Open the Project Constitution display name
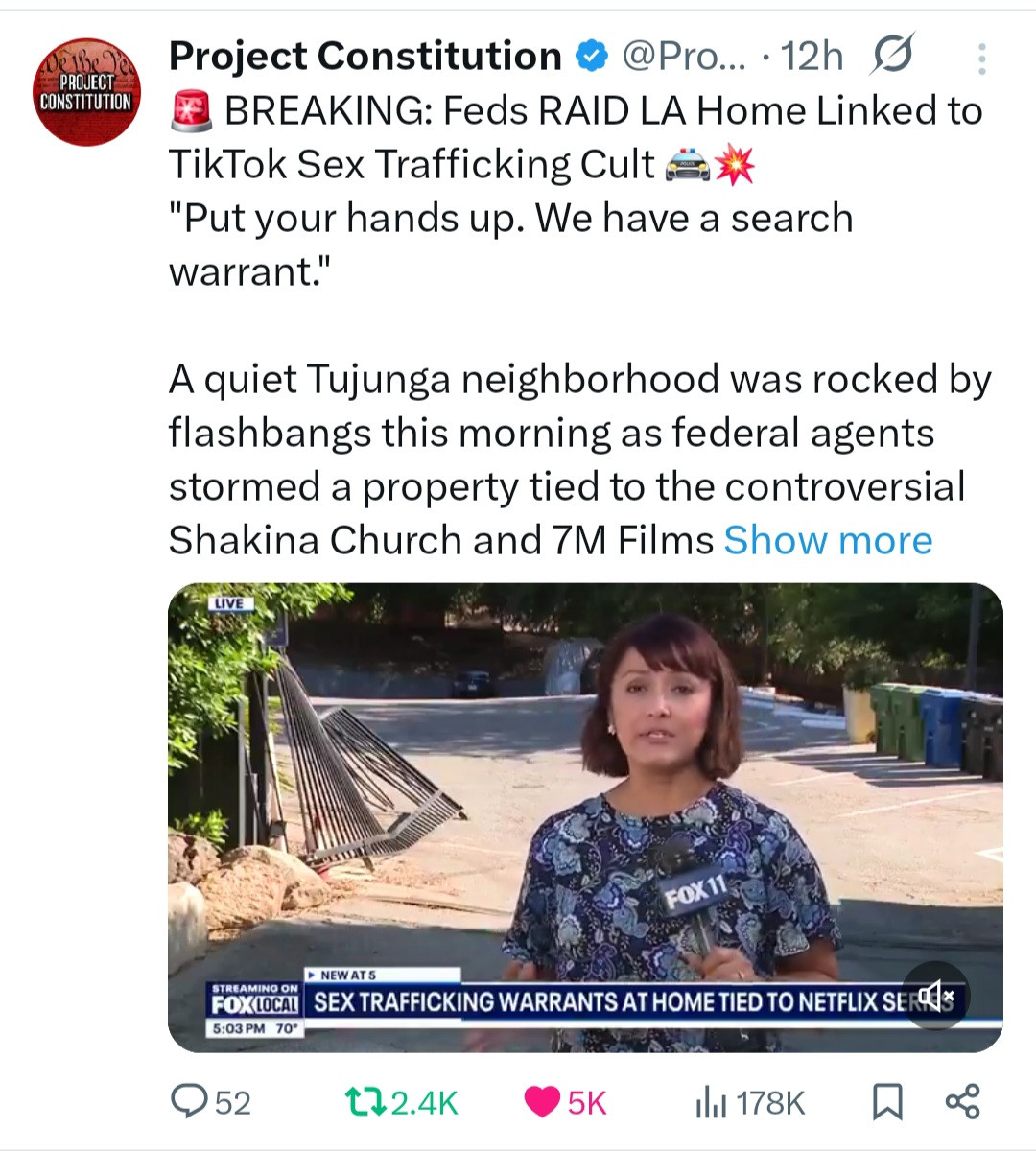 pyautogui.click(x=365, y=57)
